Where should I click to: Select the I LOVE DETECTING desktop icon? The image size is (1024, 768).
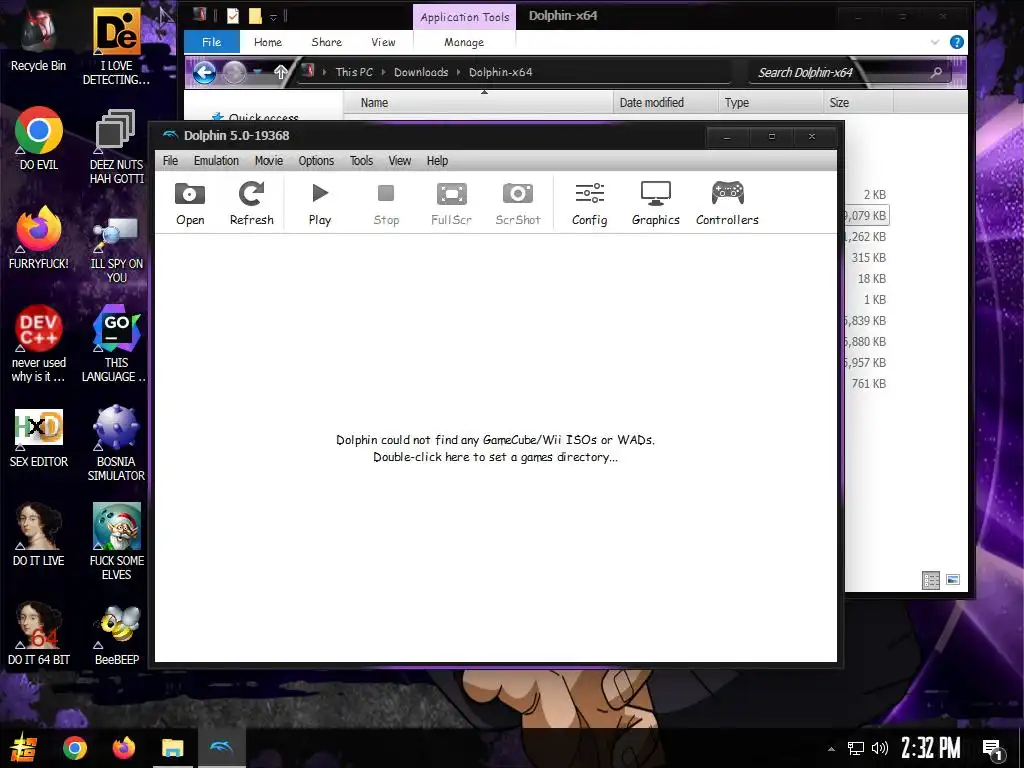tap(116, 46)
